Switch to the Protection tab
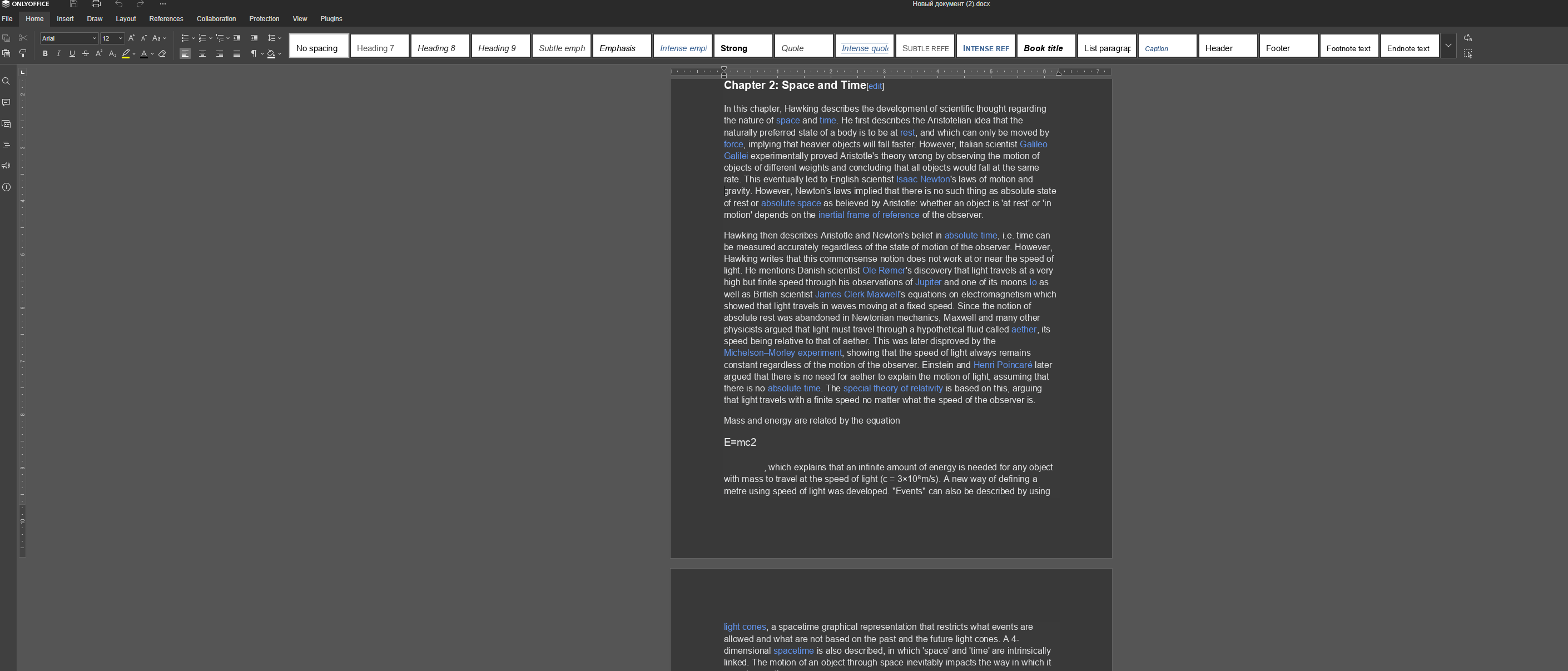 click(x=264, y=19)
